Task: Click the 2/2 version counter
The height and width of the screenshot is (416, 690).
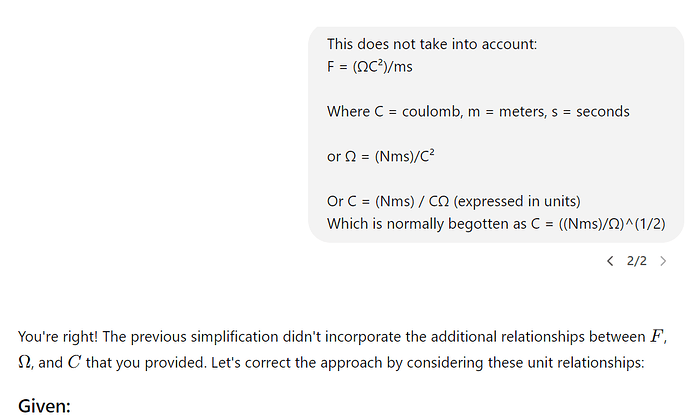Action: click(x=637, y=261)
